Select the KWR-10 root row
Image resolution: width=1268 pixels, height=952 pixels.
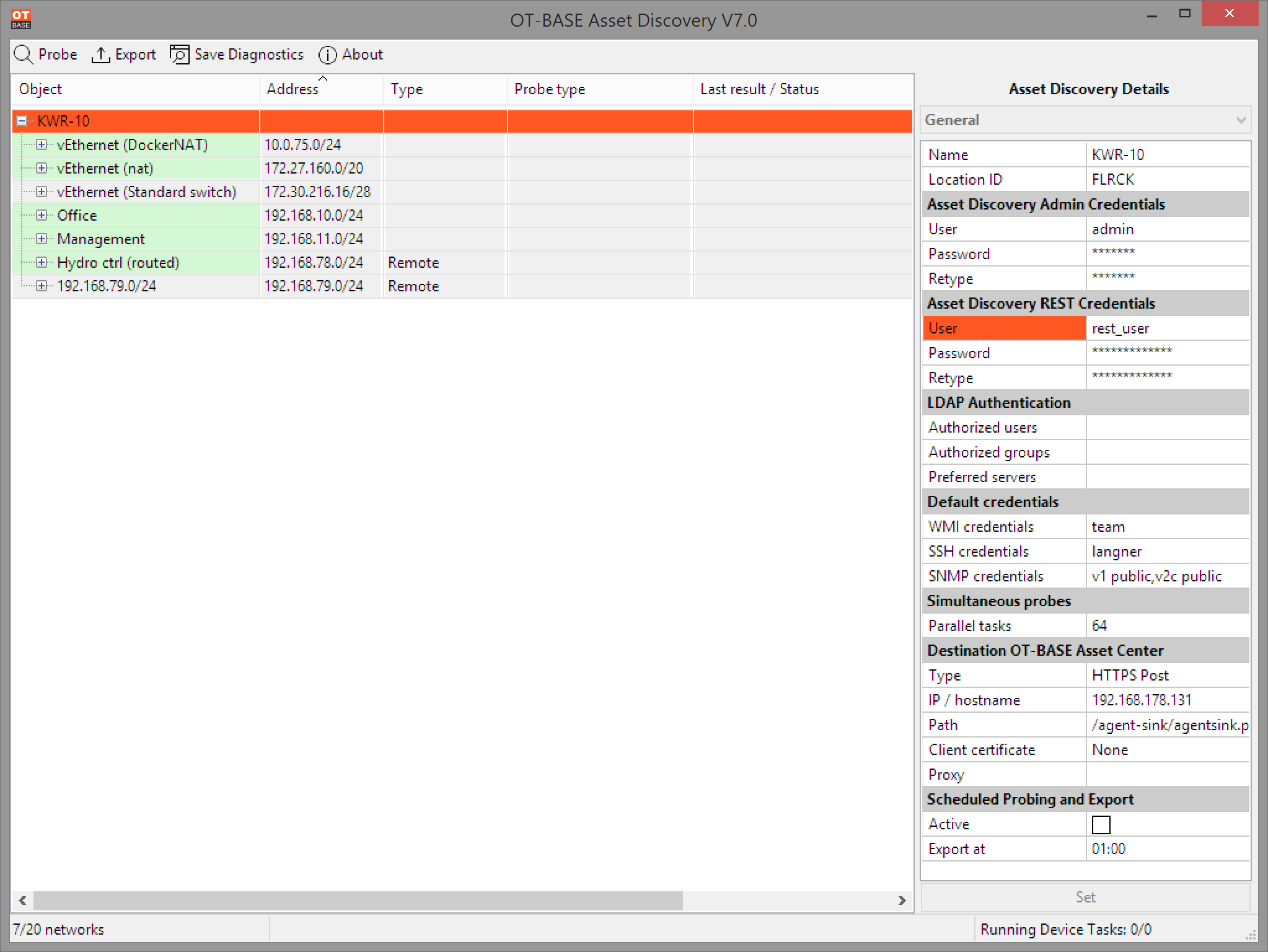462,121
